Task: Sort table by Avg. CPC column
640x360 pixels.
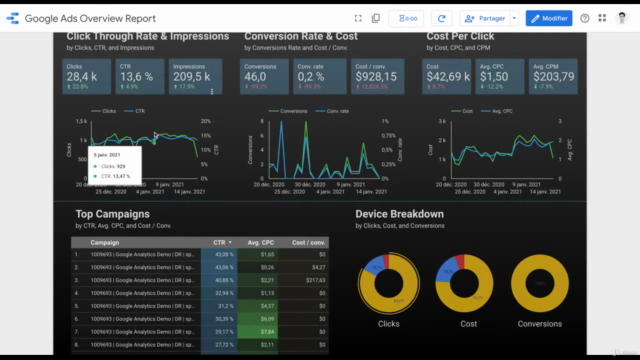Action: point(261,242)
